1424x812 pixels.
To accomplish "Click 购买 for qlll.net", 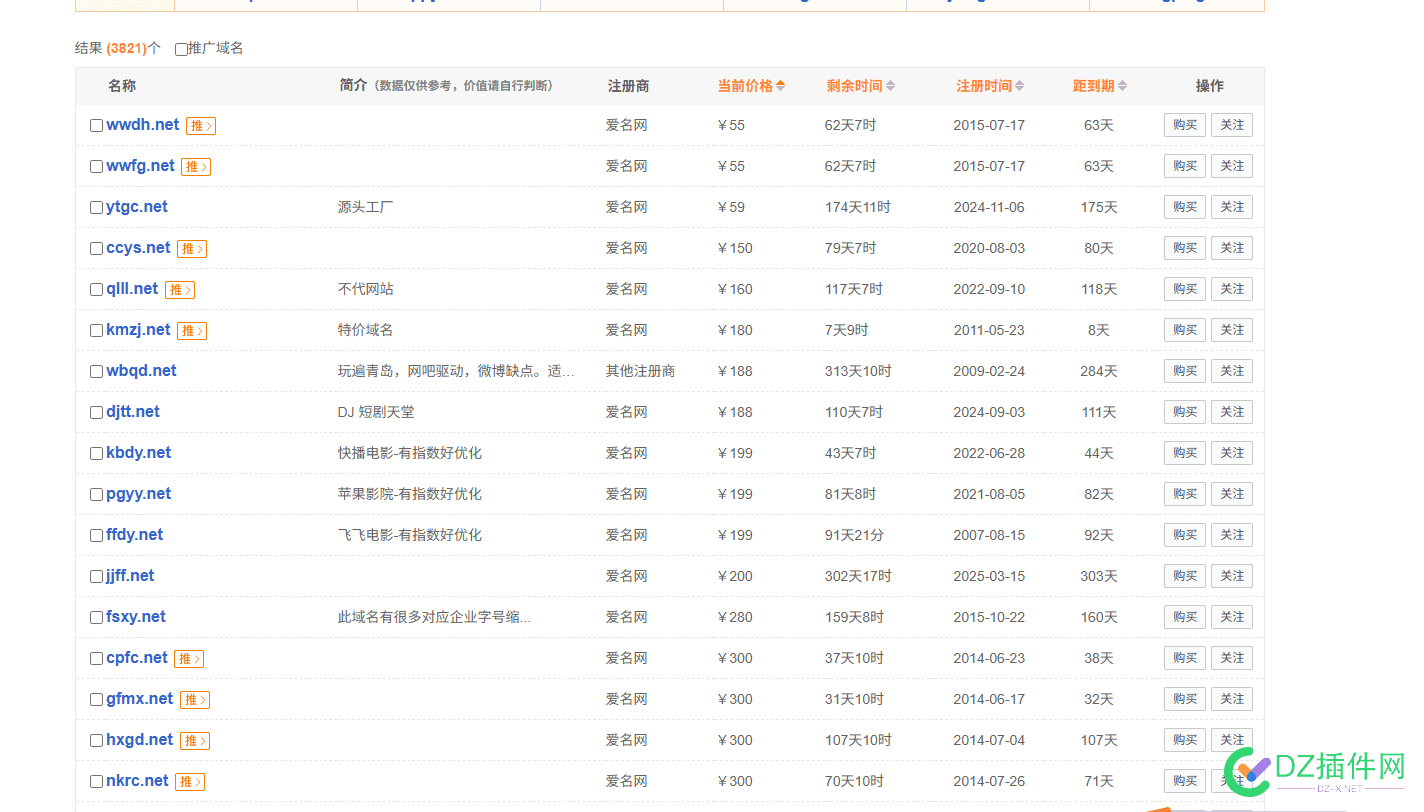I will pyautogui.click(x=1185, y=289).
